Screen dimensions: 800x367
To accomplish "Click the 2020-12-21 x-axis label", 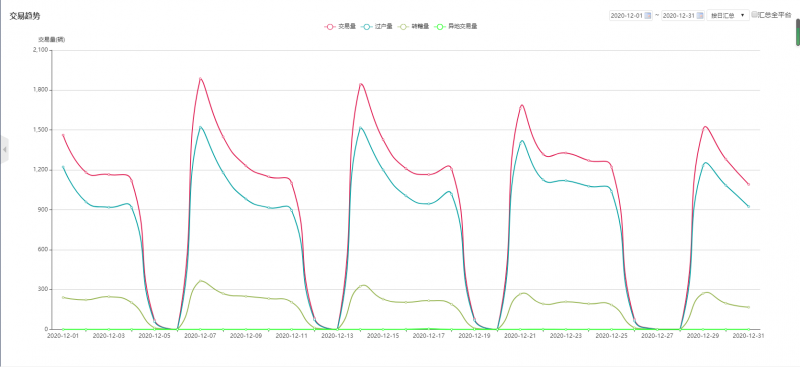I will 520,336.
